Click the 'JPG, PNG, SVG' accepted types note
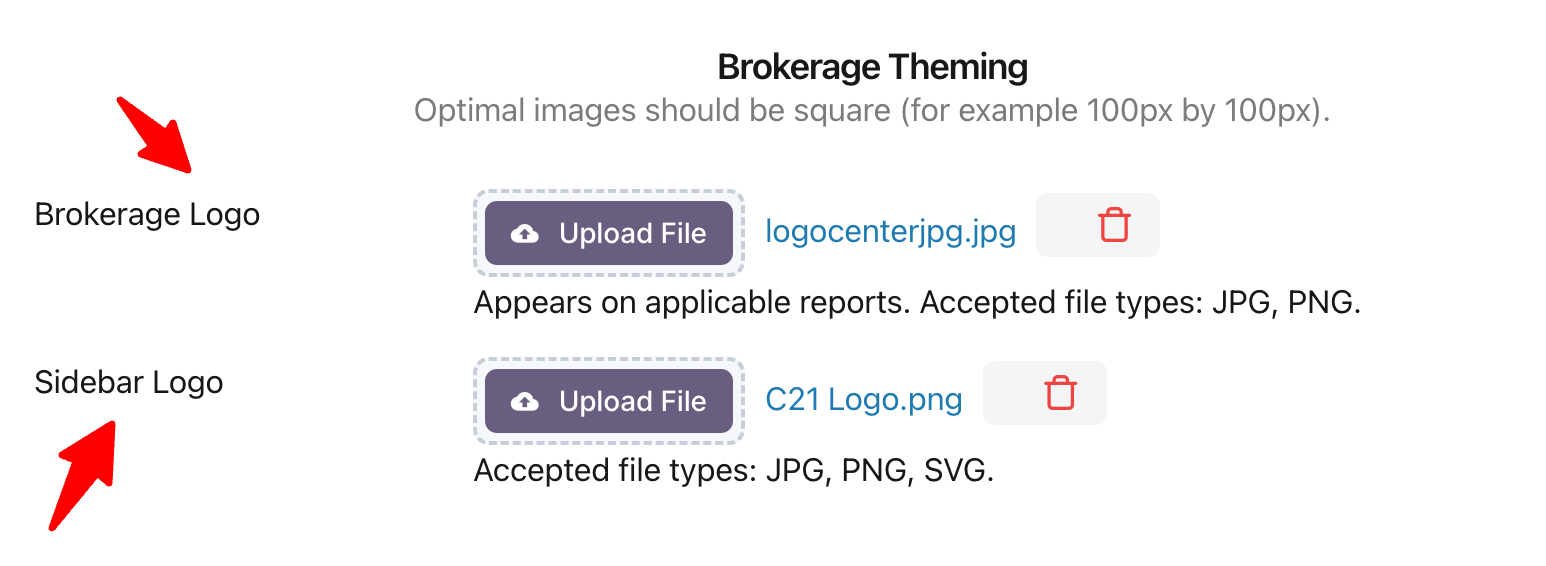Viewport: 1546px width, 566px height. (880, 470)
